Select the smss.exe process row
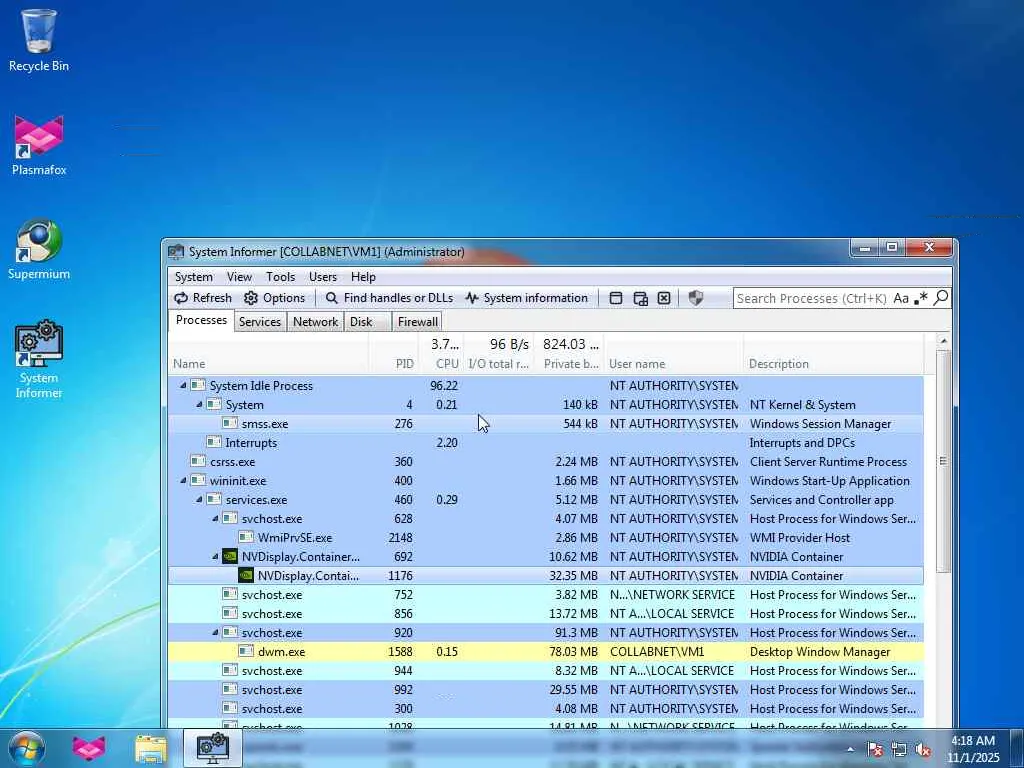The width and height of the screenshot is (1024, 768). (546, 424)
